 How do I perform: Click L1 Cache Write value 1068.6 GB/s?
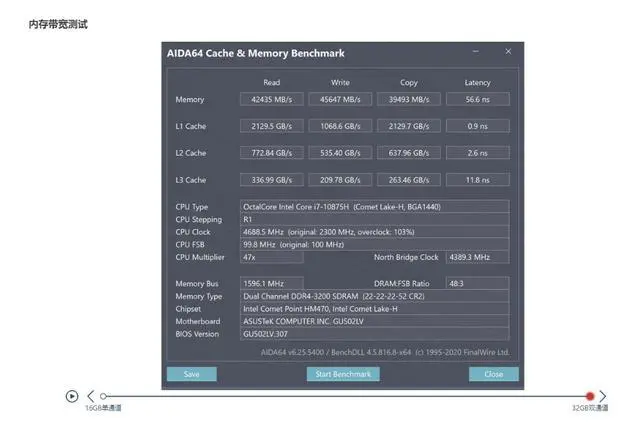[340, 126]
